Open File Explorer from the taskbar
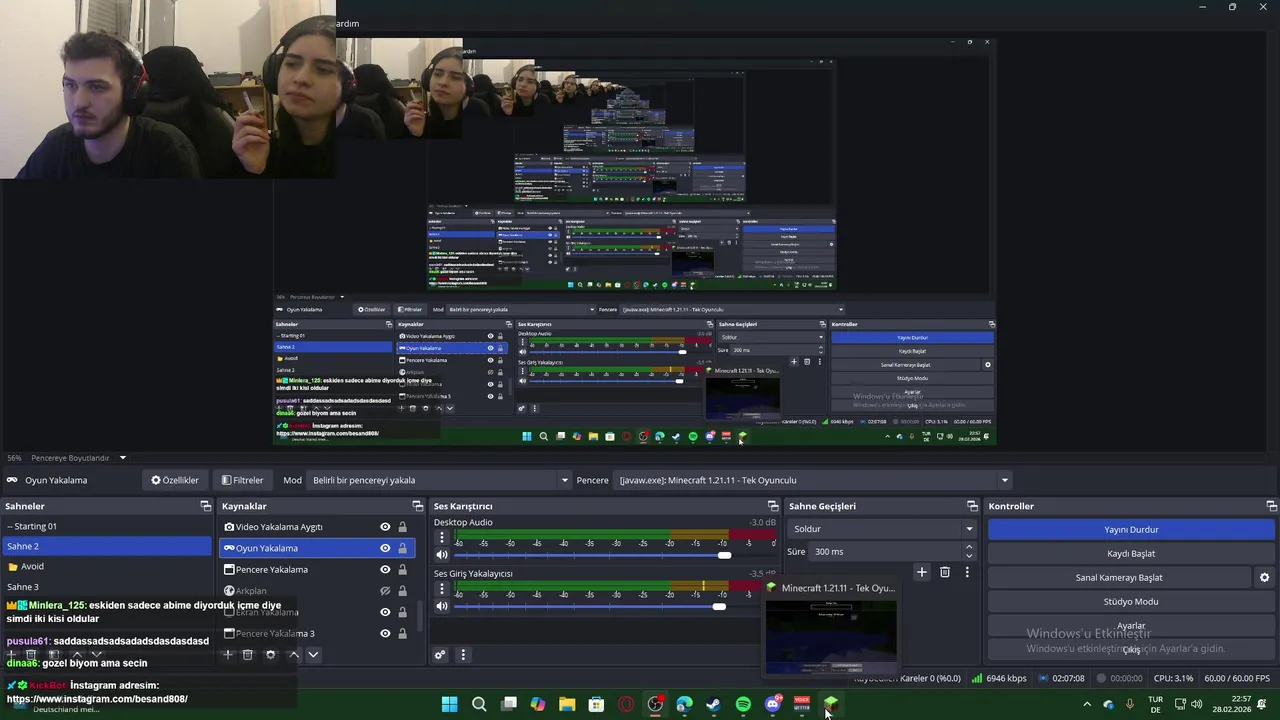Viewport: 1280px width, 720px height. pyautogui.click(x=567, y=704)
